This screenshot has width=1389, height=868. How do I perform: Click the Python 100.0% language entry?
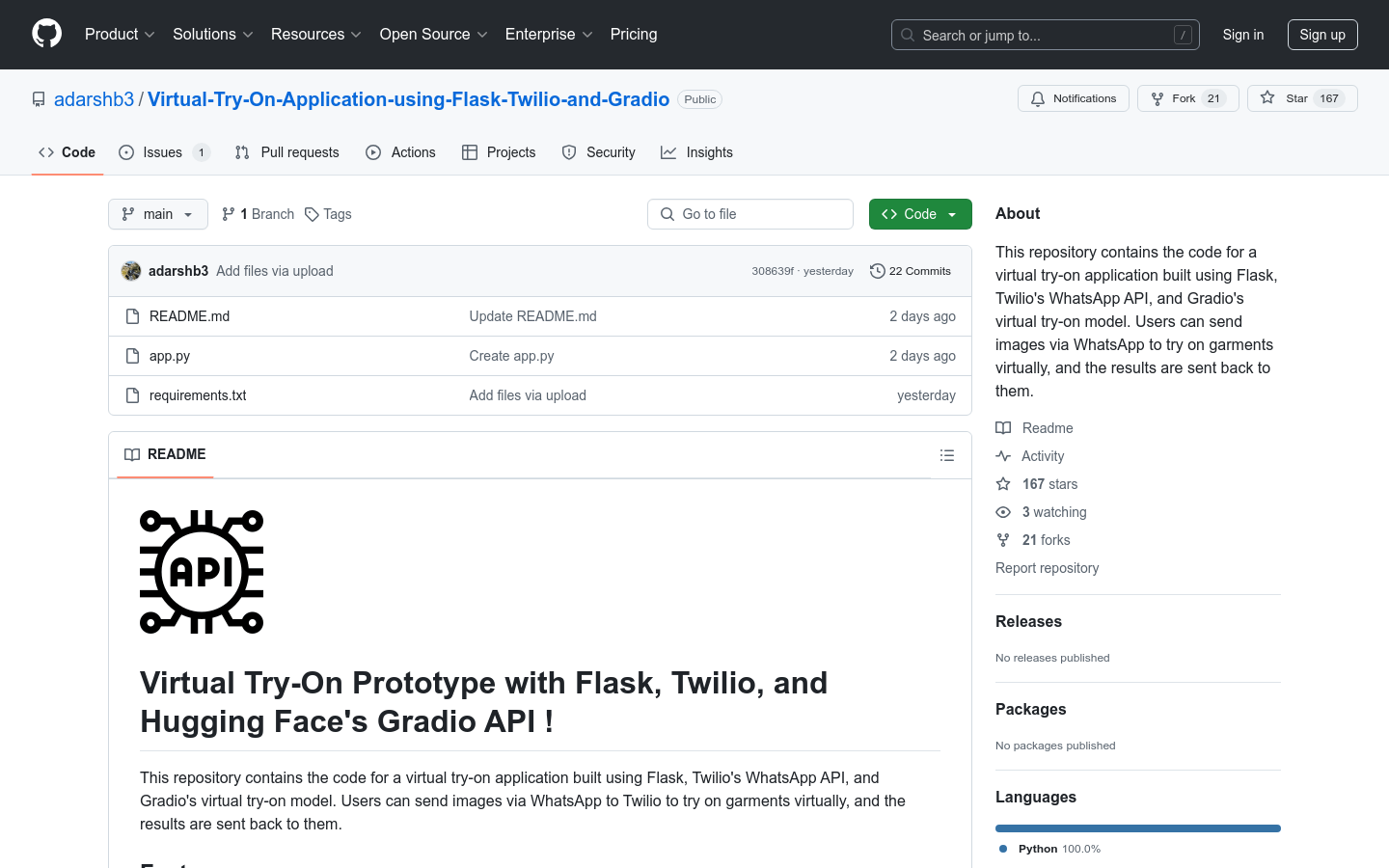[1049, 849]
